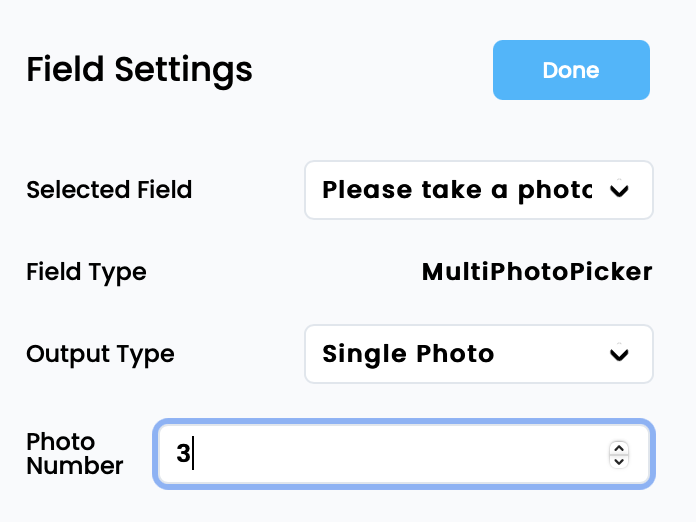Click the Photo Number spinner control

(x=619, y=454)
